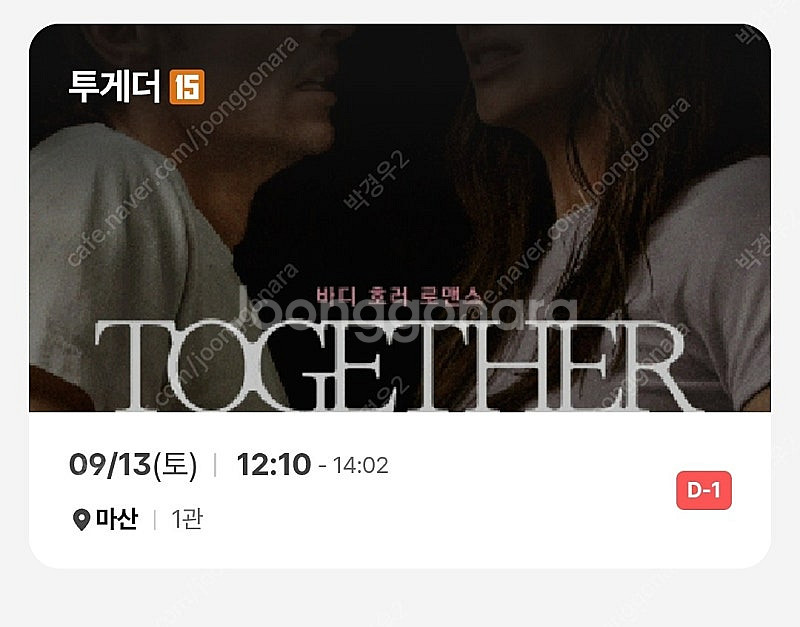Click the divider between date and time
Viewport: 800px width, 627px height.
[x=215, y=465]
